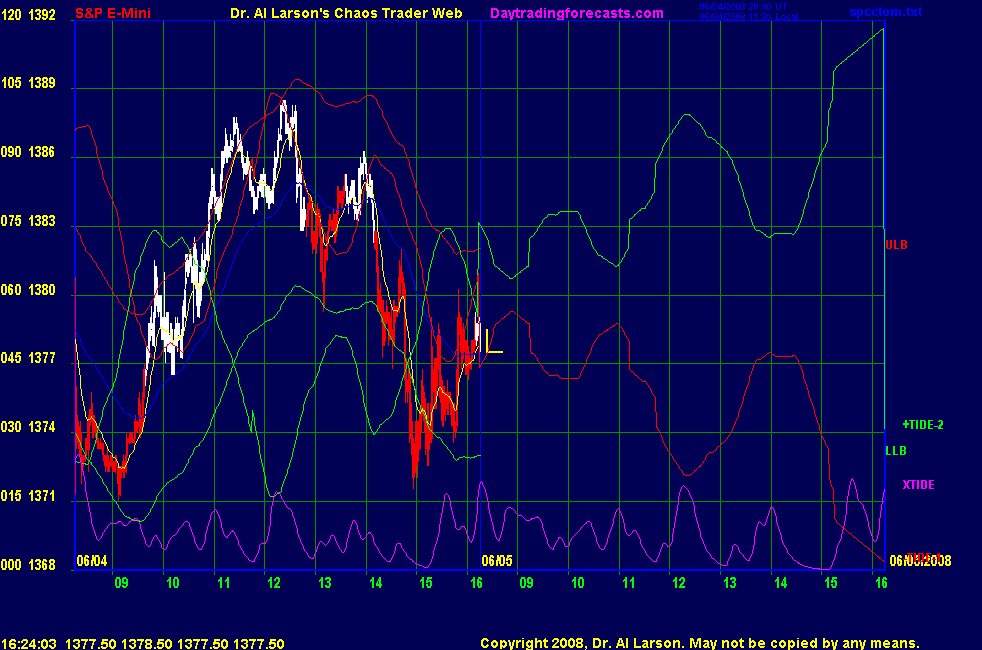Image resolution: width=982 pixels, height=650 pixels.
Task: Click the 1368 price axis label
Action: pos(42,565)
